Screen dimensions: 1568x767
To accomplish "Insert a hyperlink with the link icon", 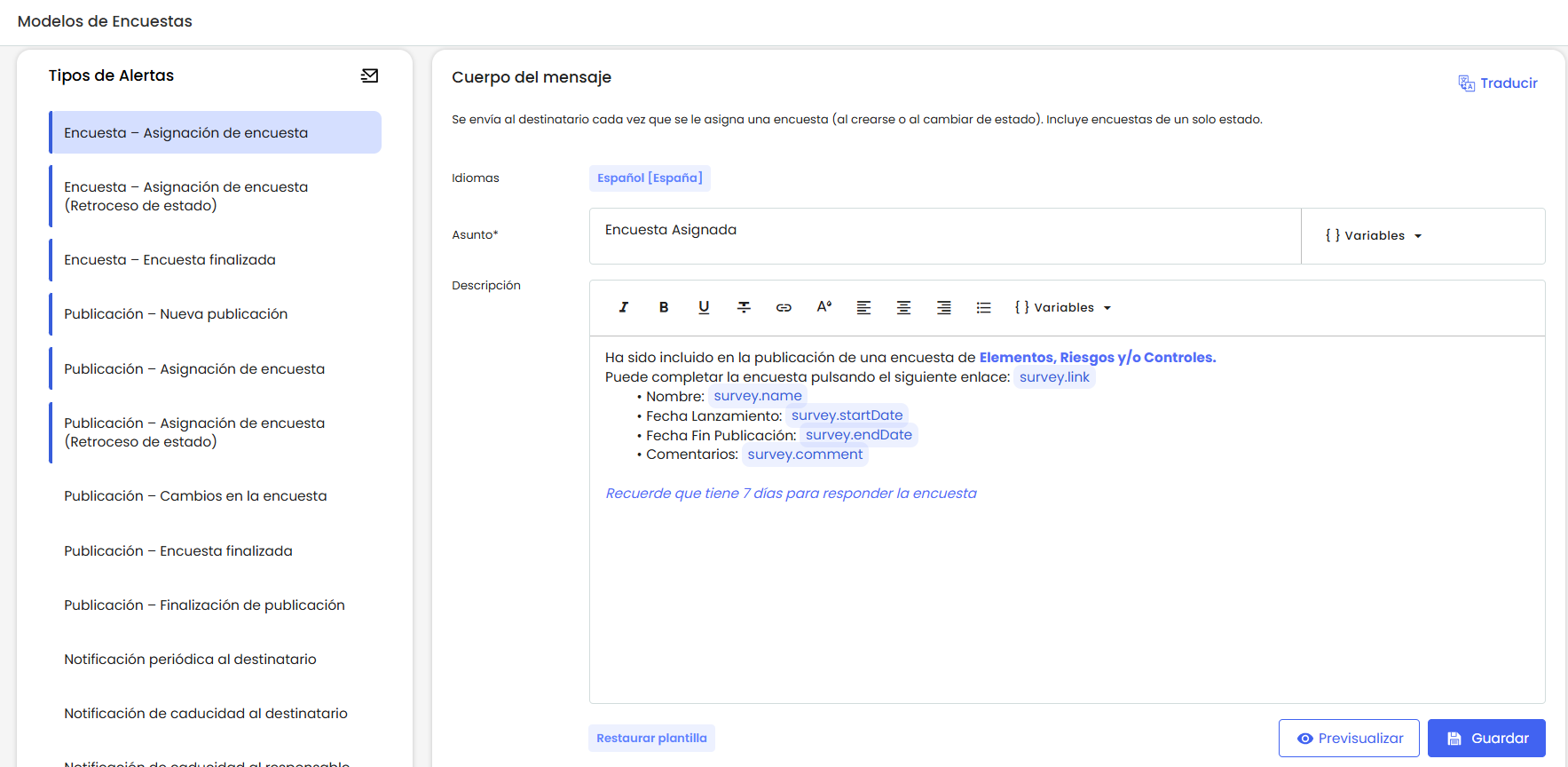I will pos(784,307).
